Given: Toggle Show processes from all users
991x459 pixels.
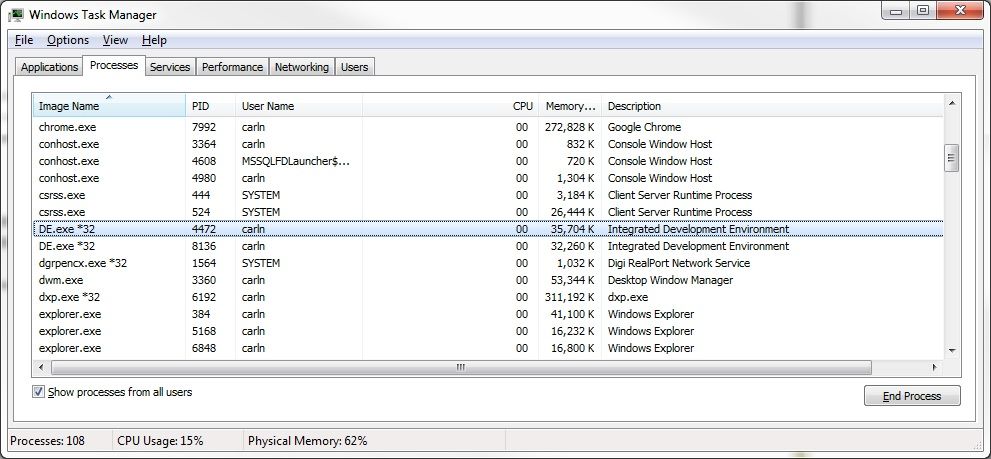Looking at the screenshot, I should 39,392.
